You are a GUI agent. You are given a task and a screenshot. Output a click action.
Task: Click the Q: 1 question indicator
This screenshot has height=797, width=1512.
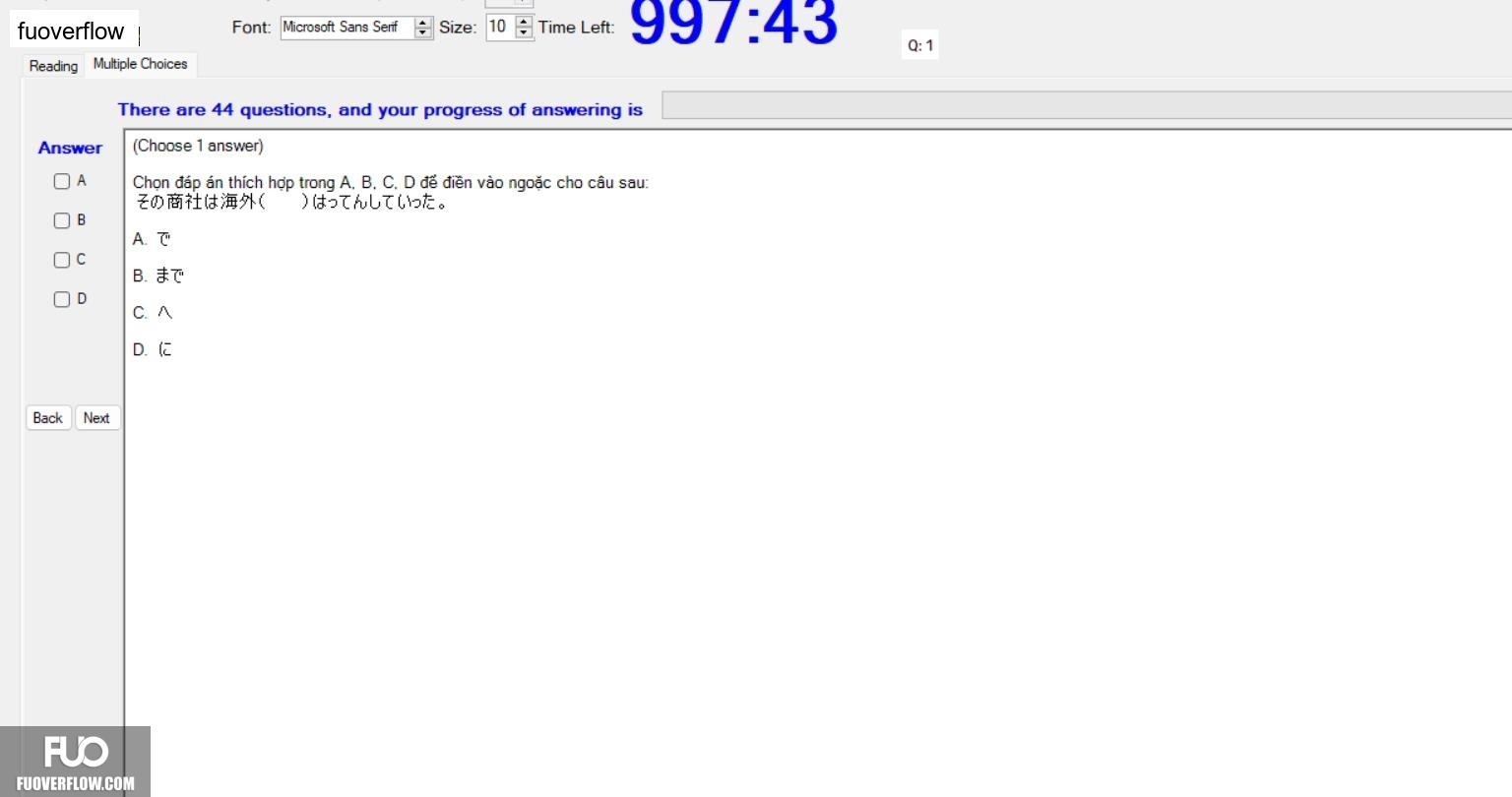[920, 45]
